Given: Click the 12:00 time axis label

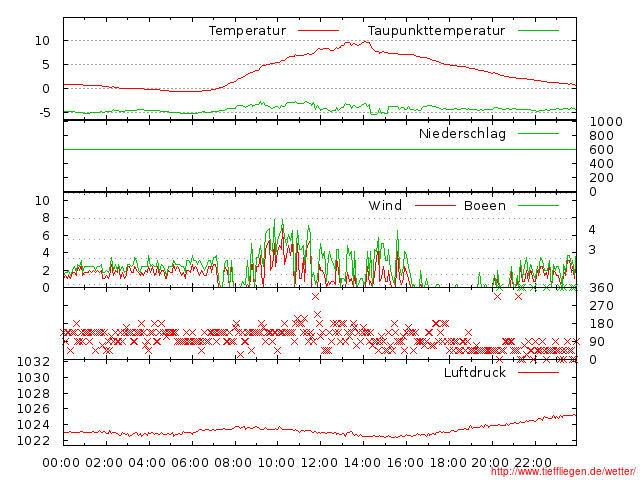Looking at the screenshot, I should pos(319,463).
